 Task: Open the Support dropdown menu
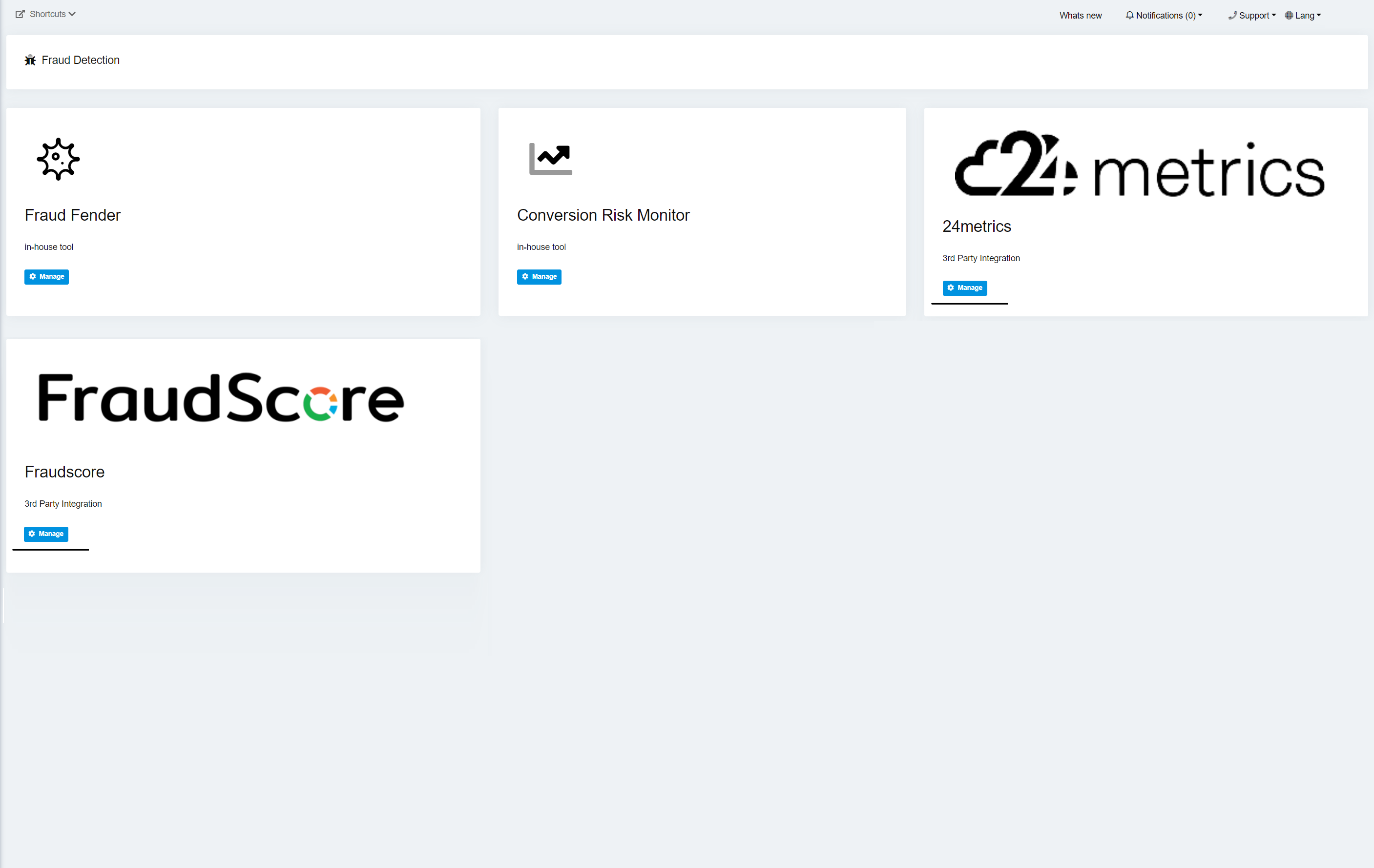(x=1254, y=16)
